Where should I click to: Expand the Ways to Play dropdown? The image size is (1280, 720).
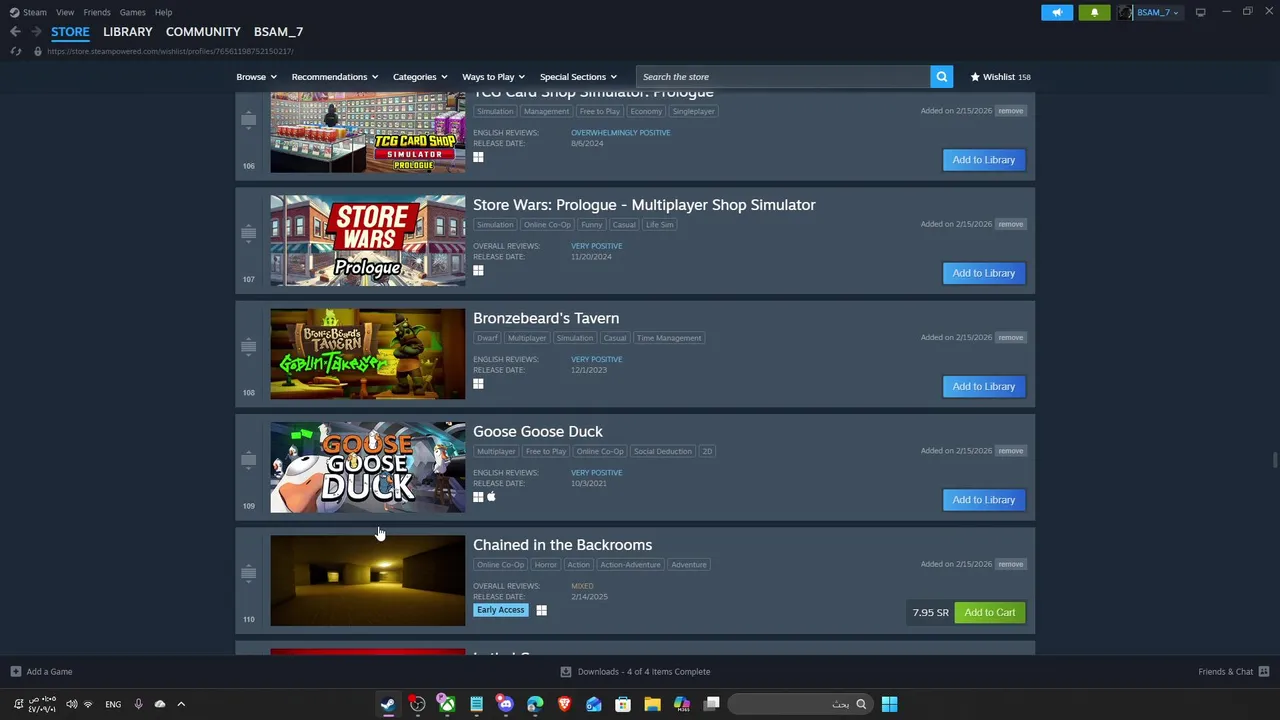493,77
